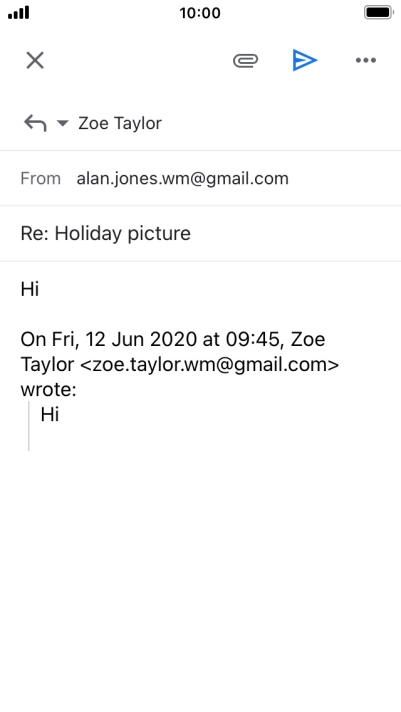Tap the battery icon in status bar
Screen dimensions: 401x712
[x=379, y=12]
